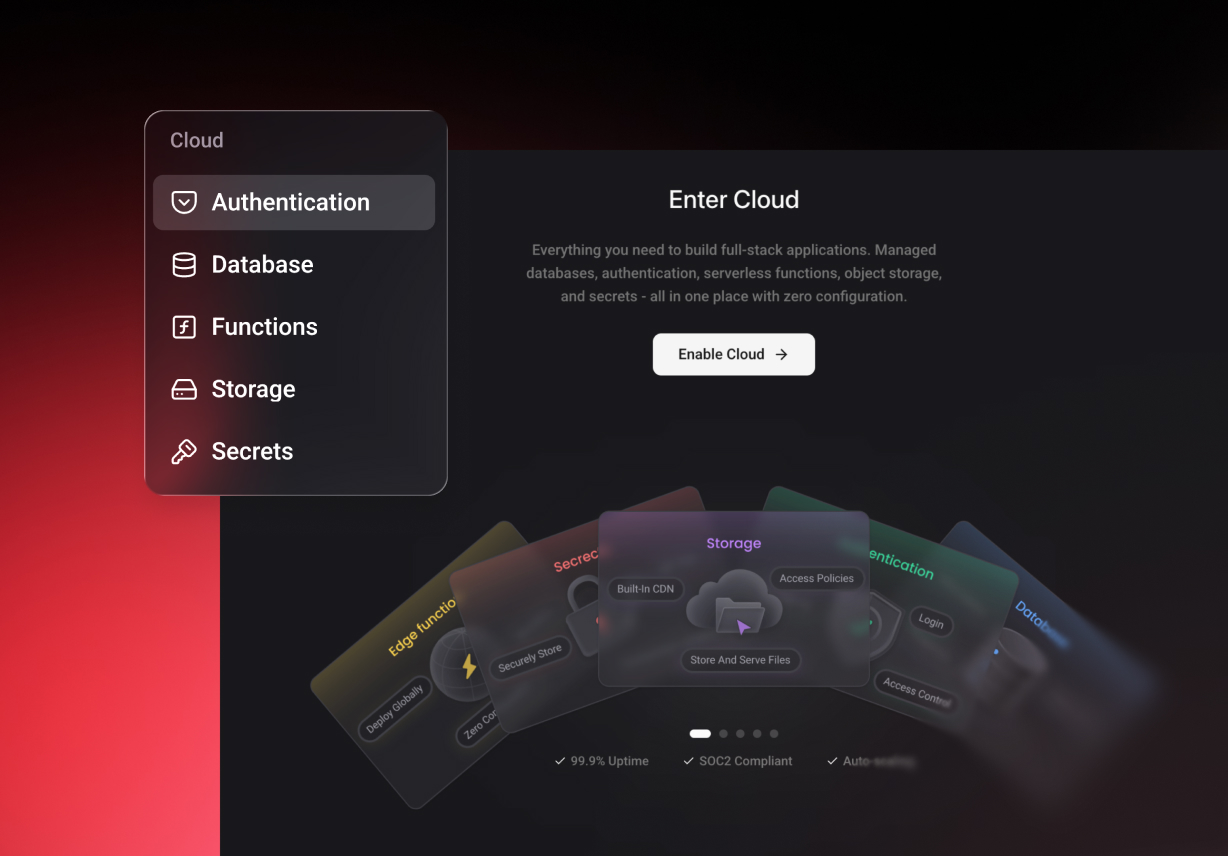Screen dimensions: 1228x856
Task: Click the Storage drive icon
Action: pyautogui.click(x=184, y=389)
